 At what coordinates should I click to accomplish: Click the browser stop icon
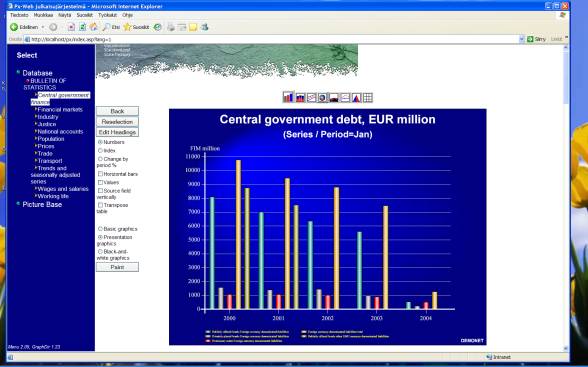click(x=71, y=27)
